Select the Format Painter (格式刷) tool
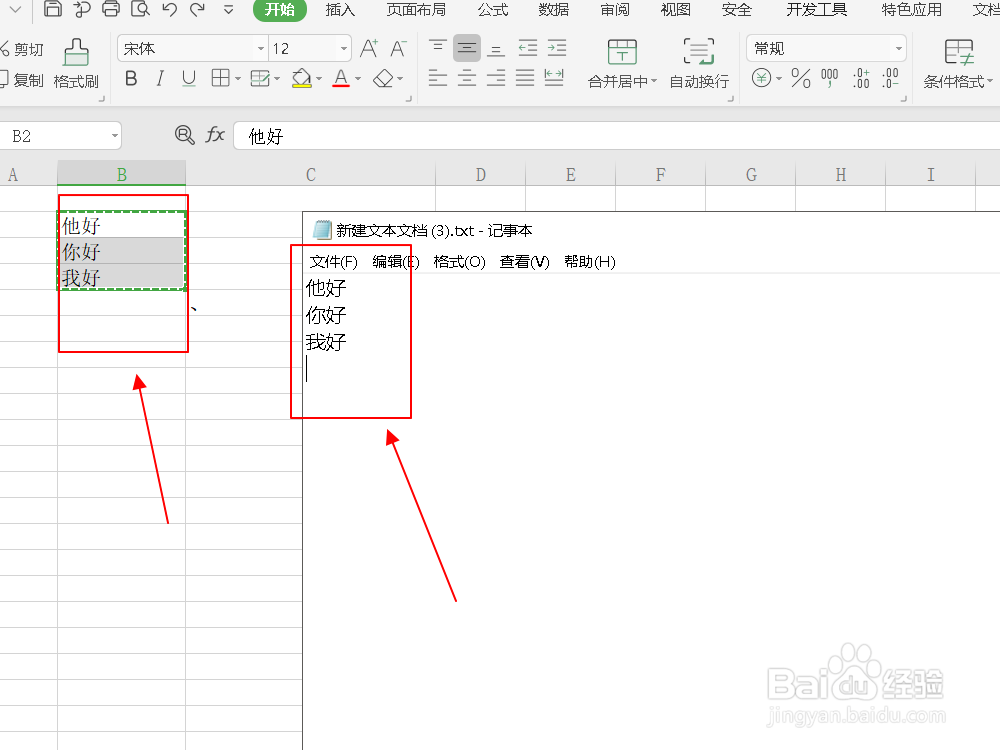The height and width of the screenshot is (750, 1000). [76, 62]
